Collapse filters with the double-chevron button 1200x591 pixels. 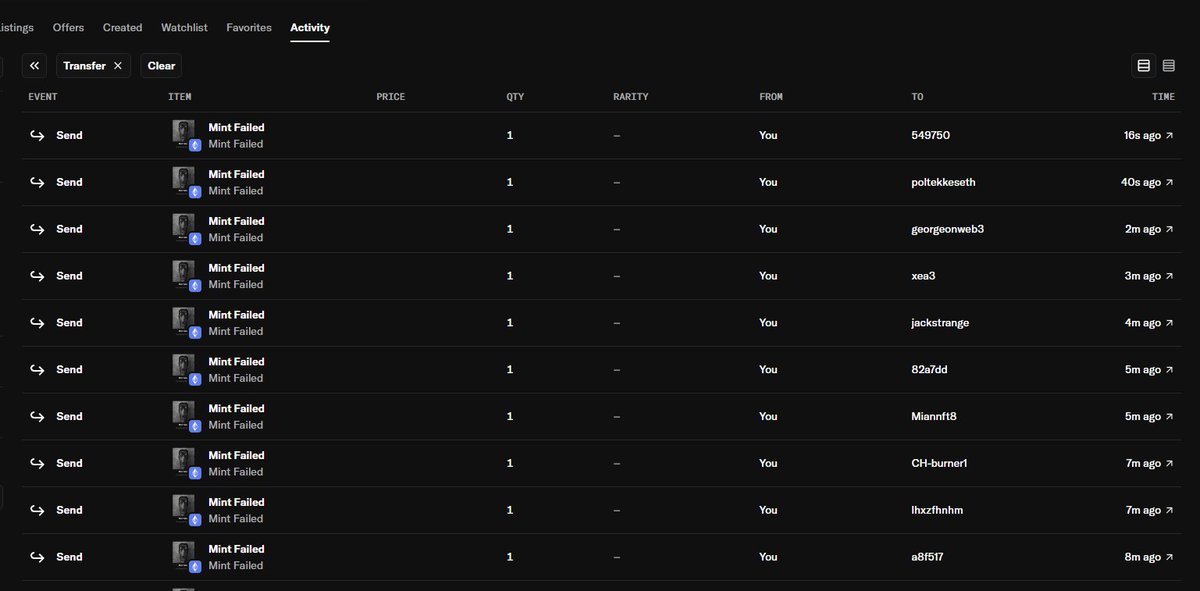(35, 66)
